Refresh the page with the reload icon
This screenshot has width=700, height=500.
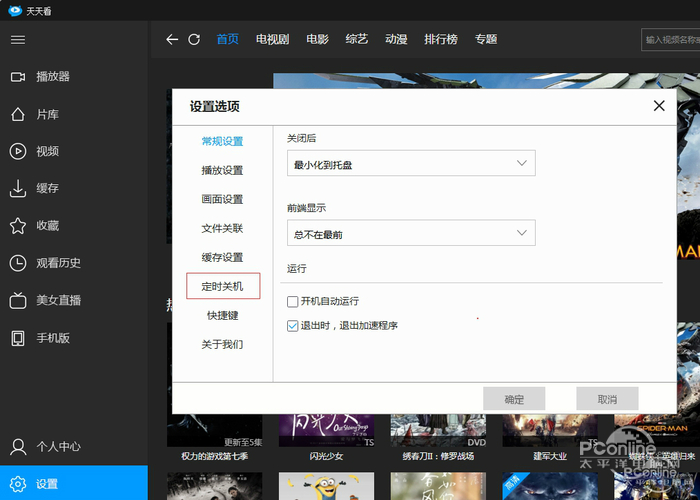(x=194, y=40)
